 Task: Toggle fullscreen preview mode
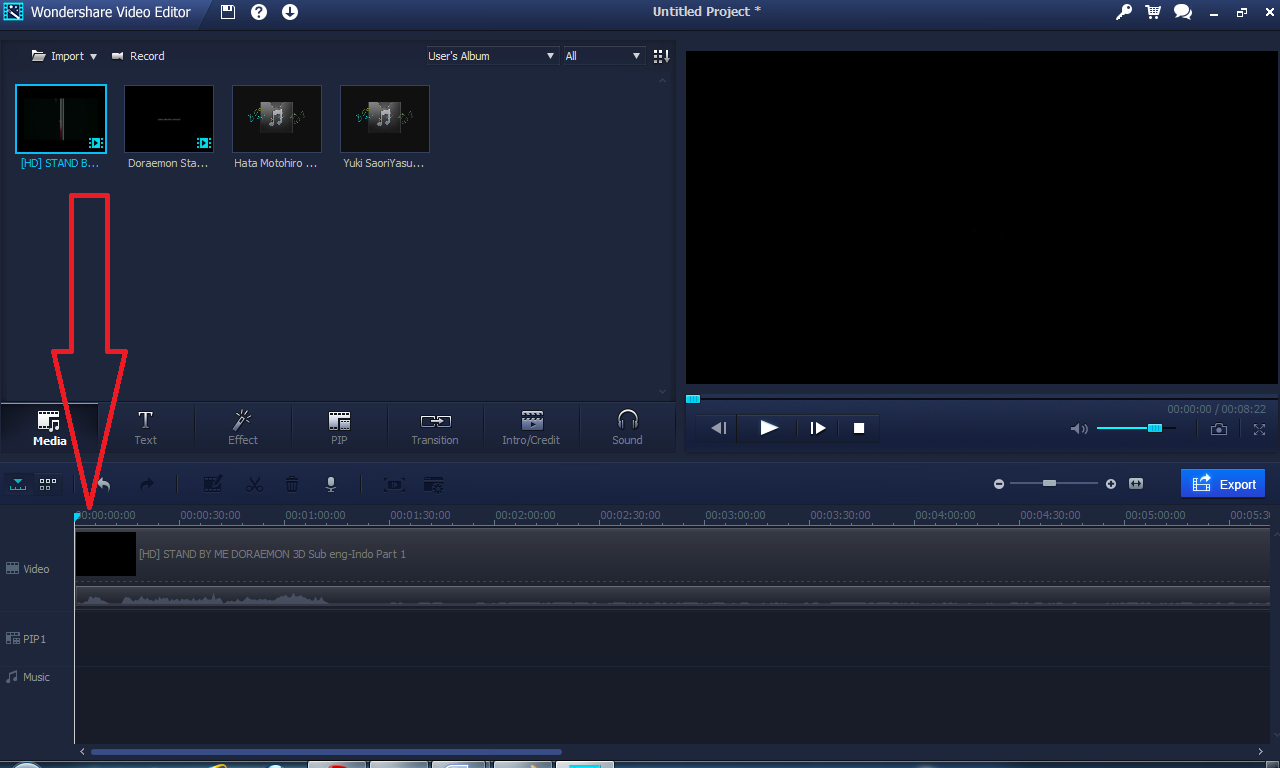coord(1259,428)
